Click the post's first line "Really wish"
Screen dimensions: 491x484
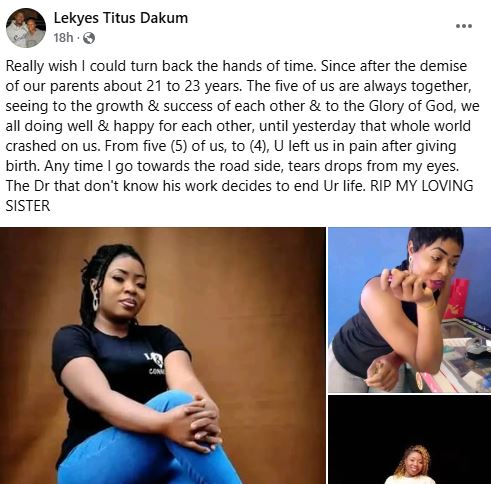click(41, 66)
